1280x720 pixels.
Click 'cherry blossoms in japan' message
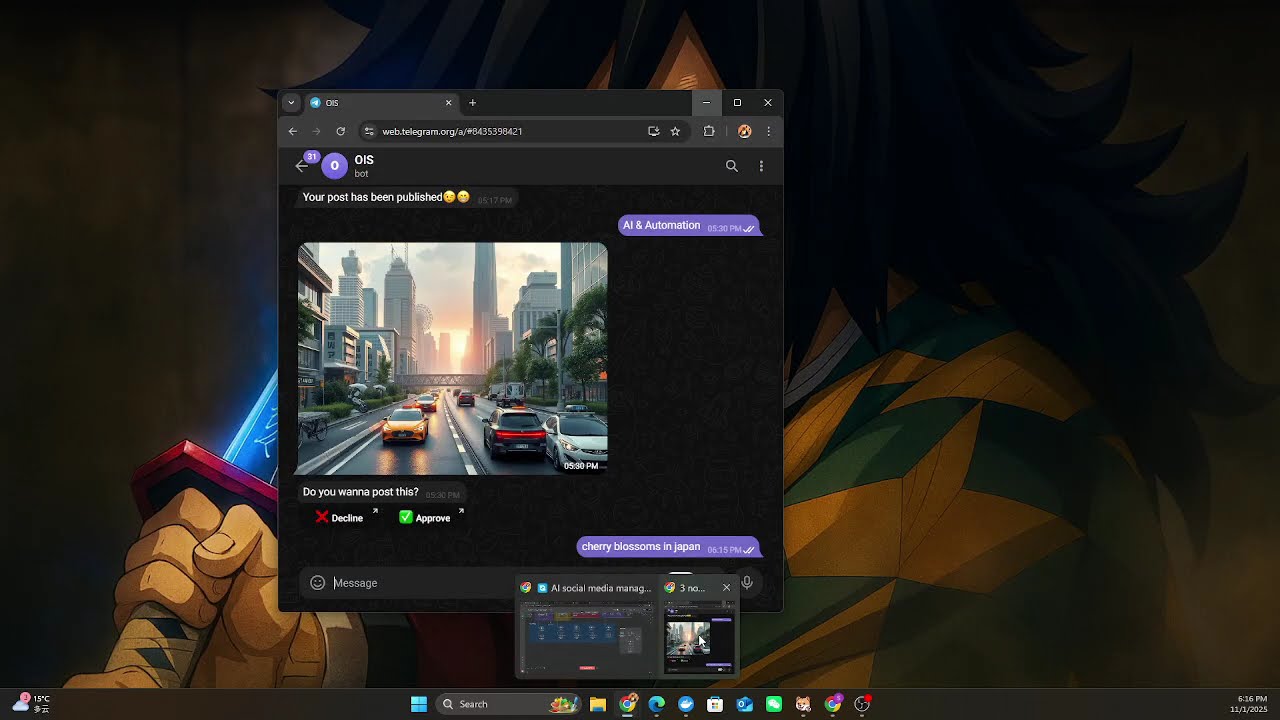coord(668,547)
